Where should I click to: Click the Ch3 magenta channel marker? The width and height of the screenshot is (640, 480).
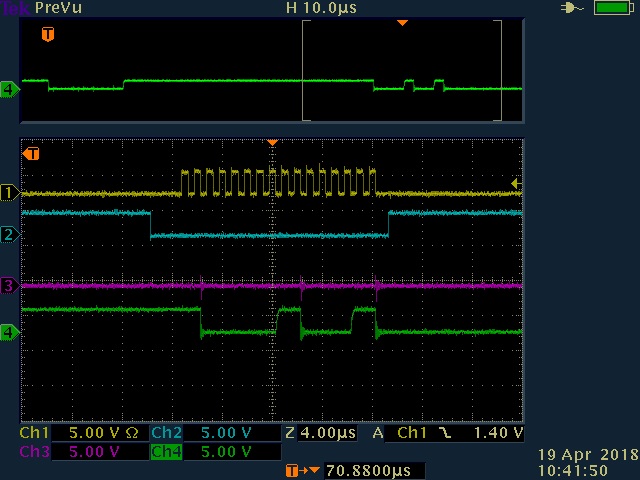pyautogui.click(x=10, y=286)
